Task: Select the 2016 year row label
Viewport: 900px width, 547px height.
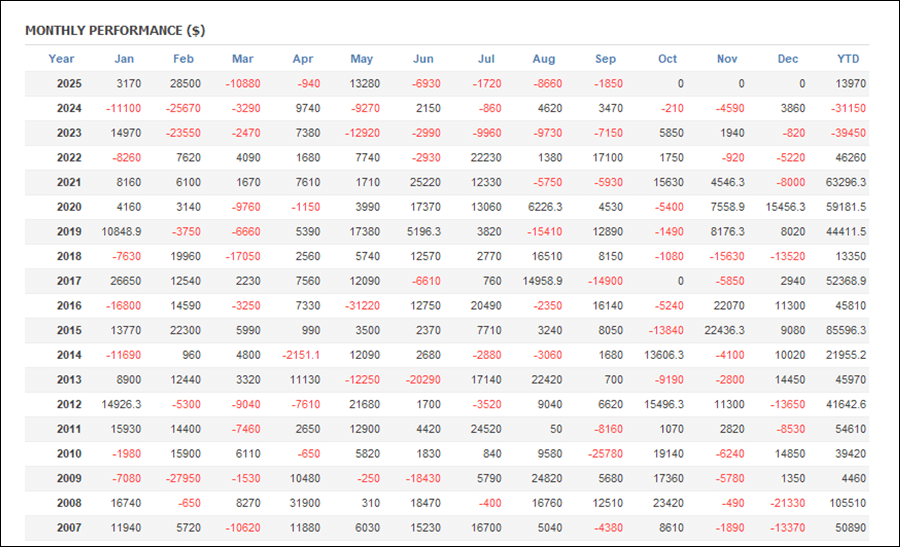Action: (68, 304)
